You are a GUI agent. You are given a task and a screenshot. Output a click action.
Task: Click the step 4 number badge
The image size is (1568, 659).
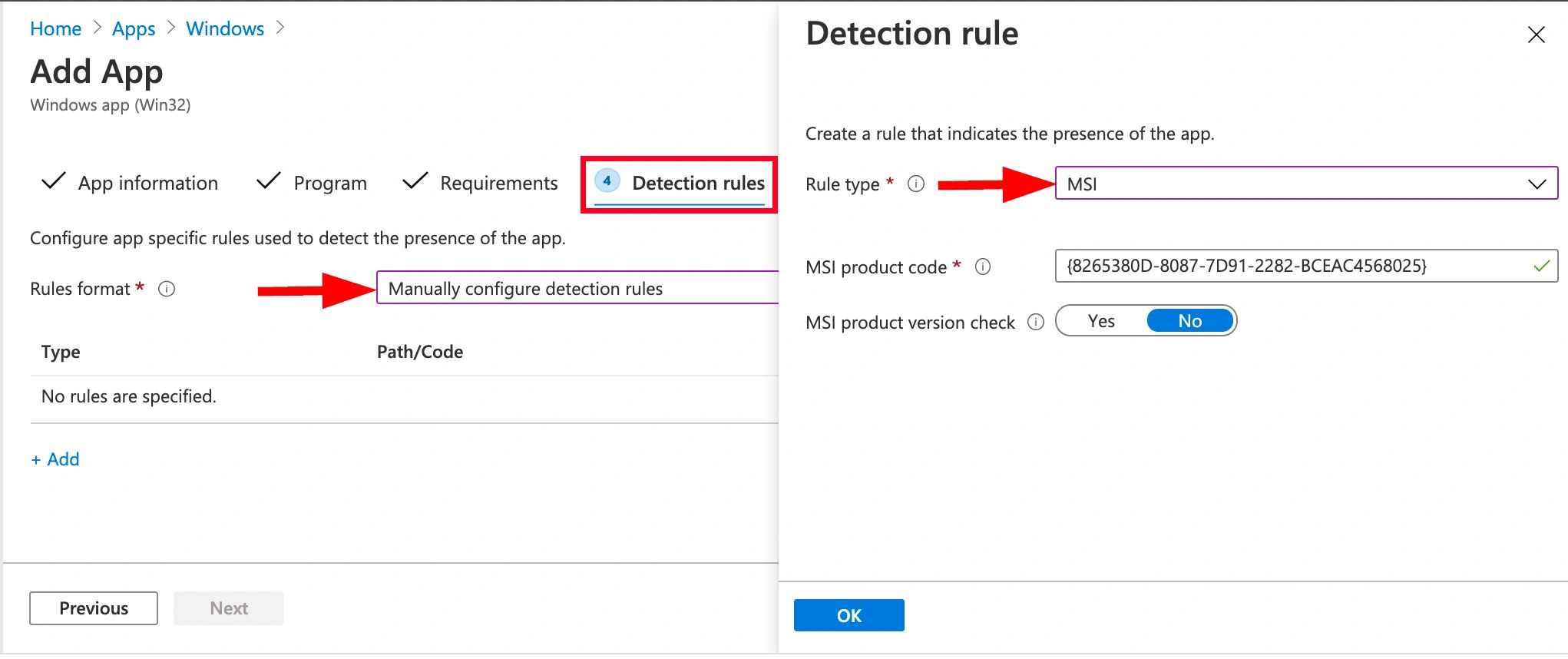click(607, 181)
